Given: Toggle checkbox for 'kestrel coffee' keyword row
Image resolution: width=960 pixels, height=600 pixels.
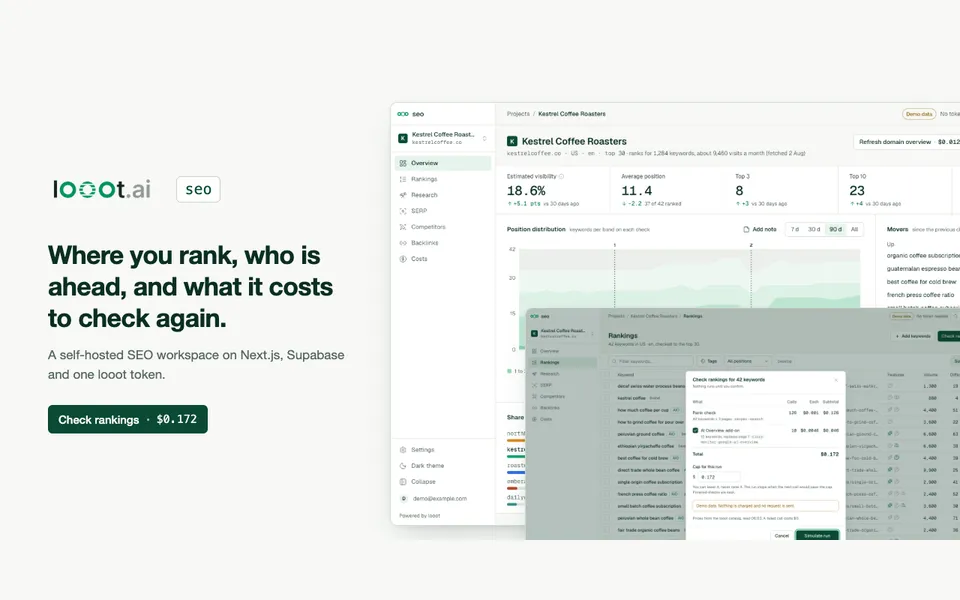Looking at the screenshot, I should (x=608, y=398).
